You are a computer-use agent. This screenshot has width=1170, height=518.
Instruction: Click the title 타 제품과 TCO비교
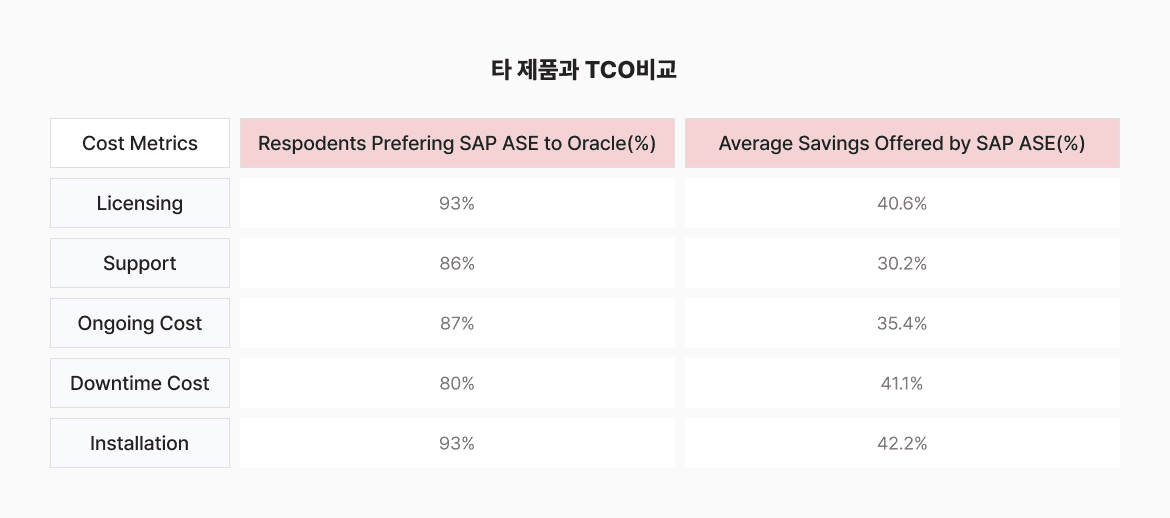584,69
